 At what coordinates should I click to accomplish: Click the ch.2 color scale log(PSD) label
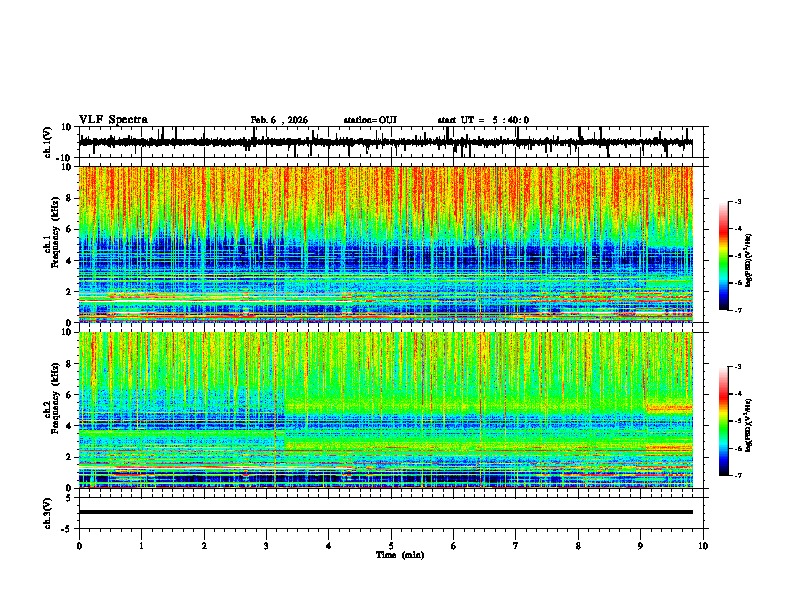(x=749, y=425)
